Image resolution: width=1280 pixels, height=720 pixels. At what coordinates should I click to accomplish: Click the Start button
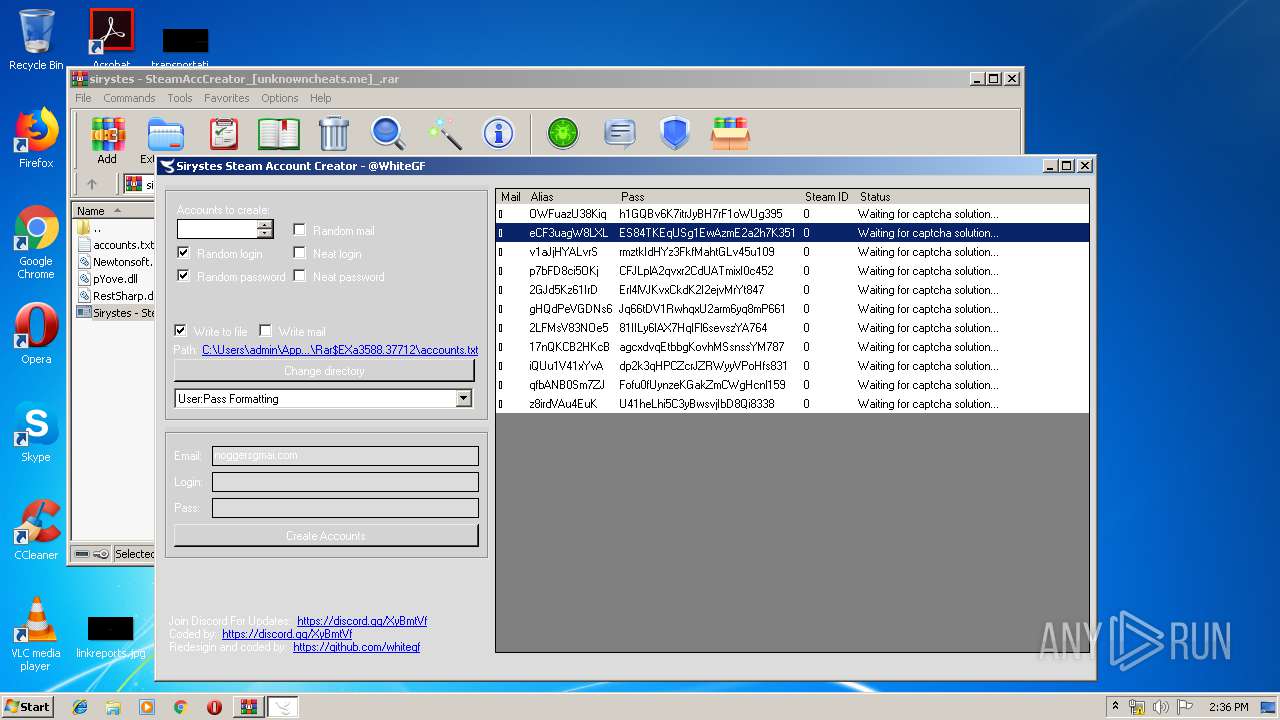coord(28,707)
